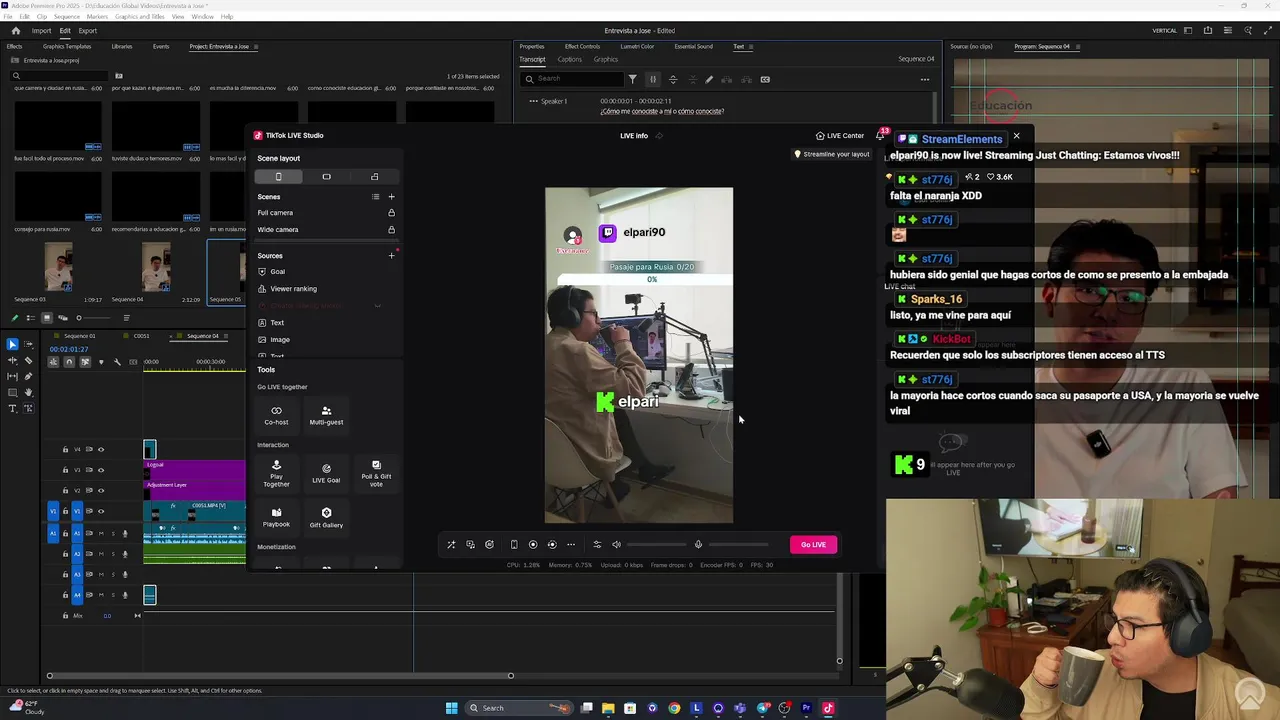
Task: Click the Windows taskbar Search box
Action: coord(520,708)
